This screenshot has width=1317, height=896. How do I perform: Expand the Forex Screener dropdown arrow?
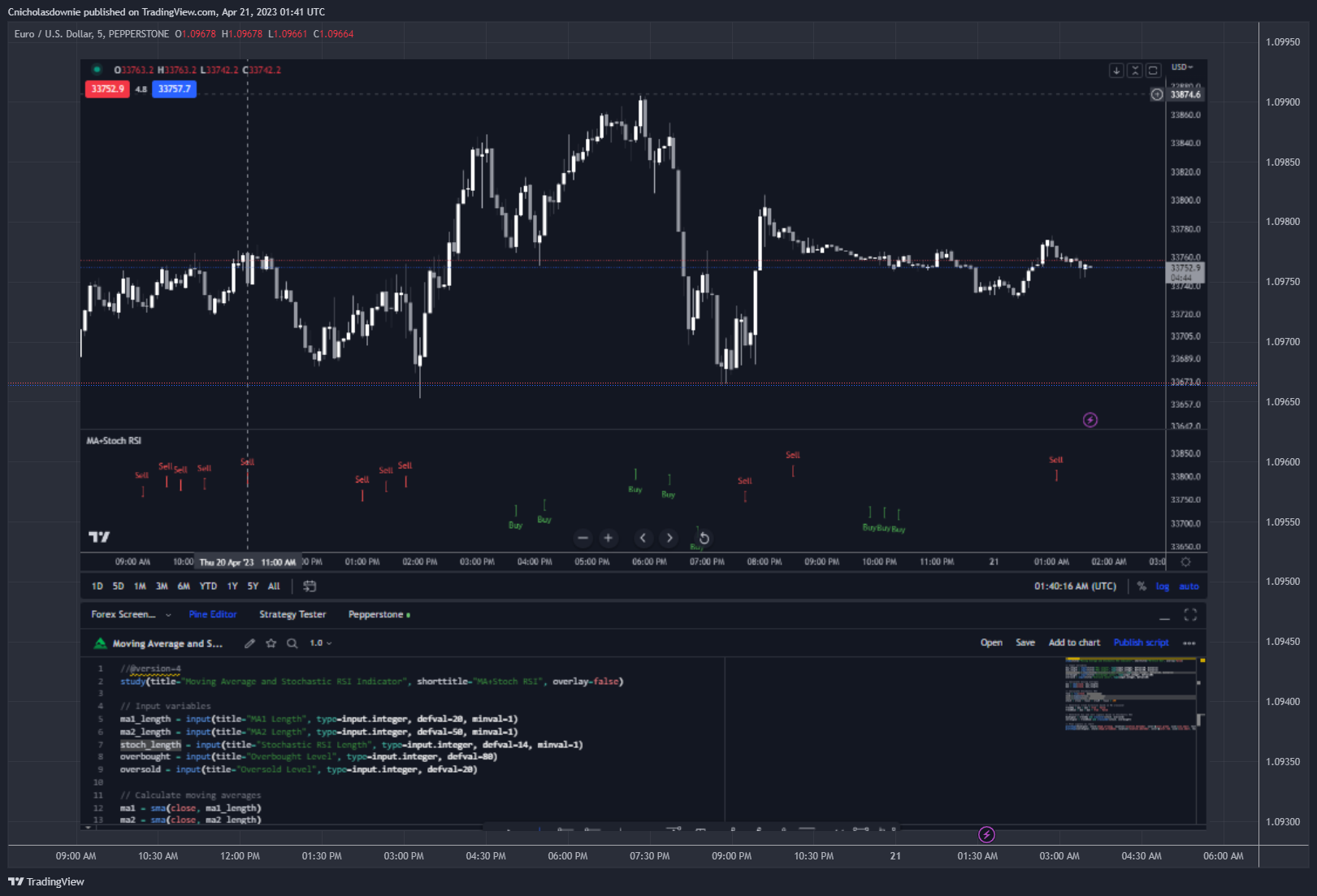168,615
